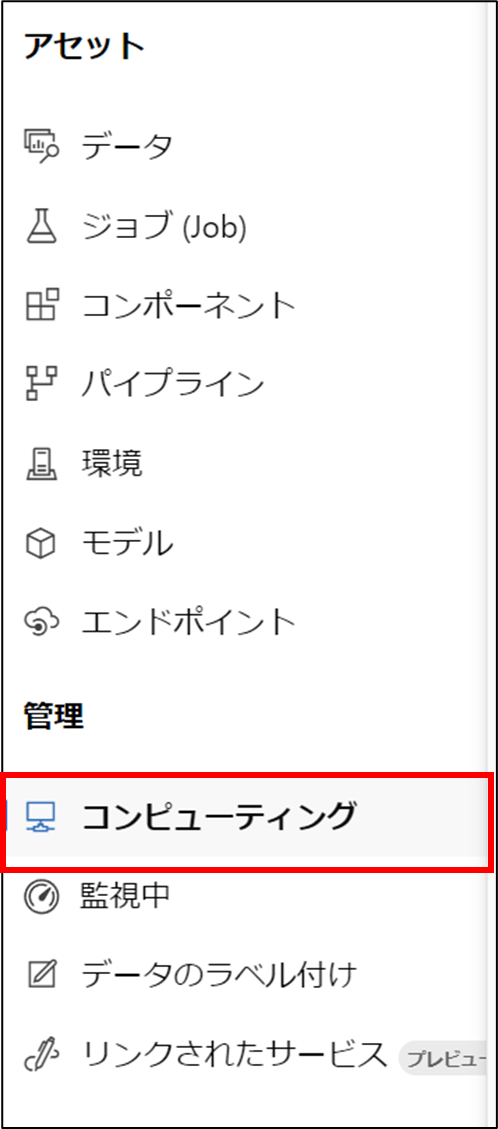
Task: Click the リンクされたサービス link icon
Action: coord(41,1056)
